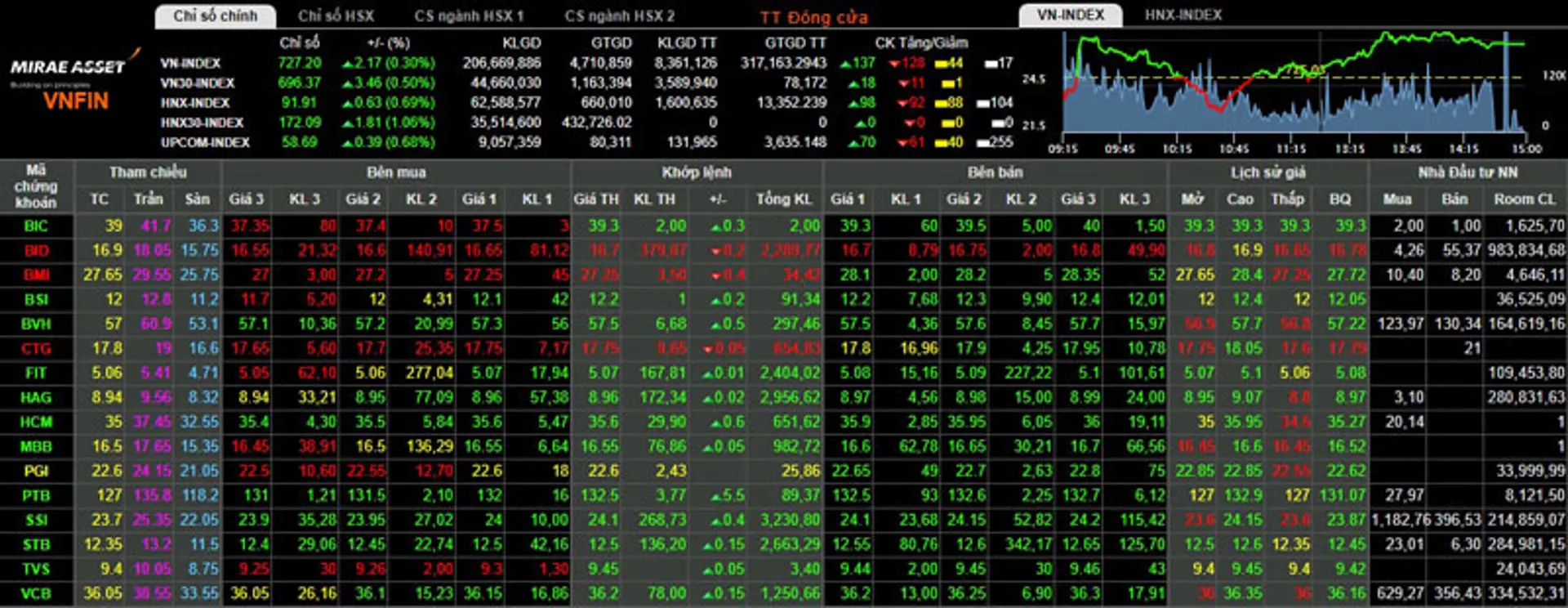Viewport: 1568px width, 608px height.
Task: Select the VN-INDEX chart tab
Action: click(x=1071, y=16)
